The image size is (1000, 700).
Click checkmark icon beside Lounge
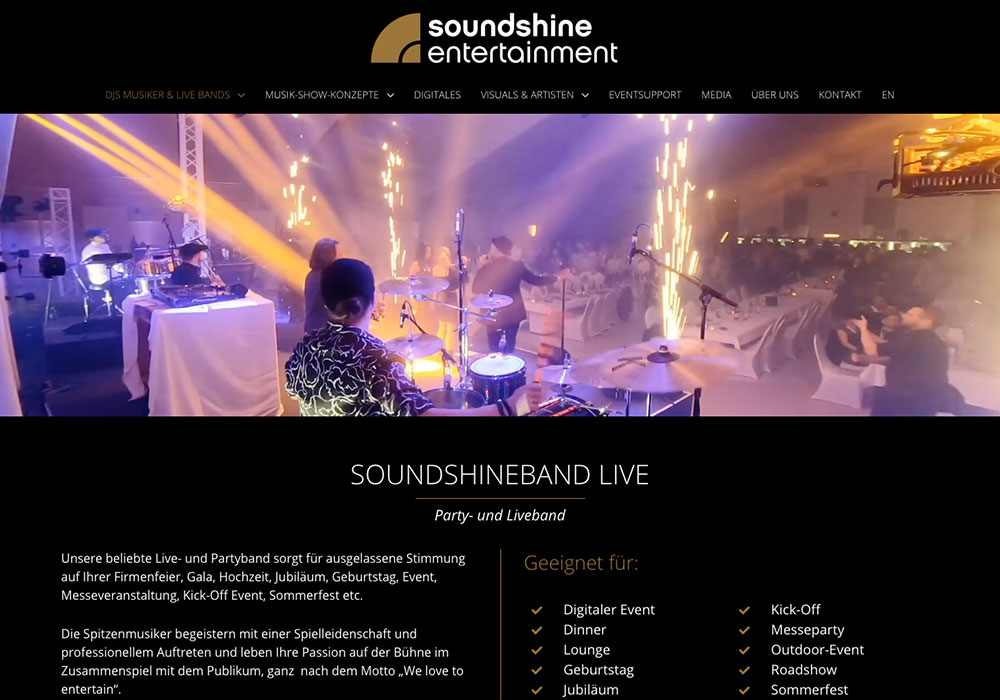point(537,650)
